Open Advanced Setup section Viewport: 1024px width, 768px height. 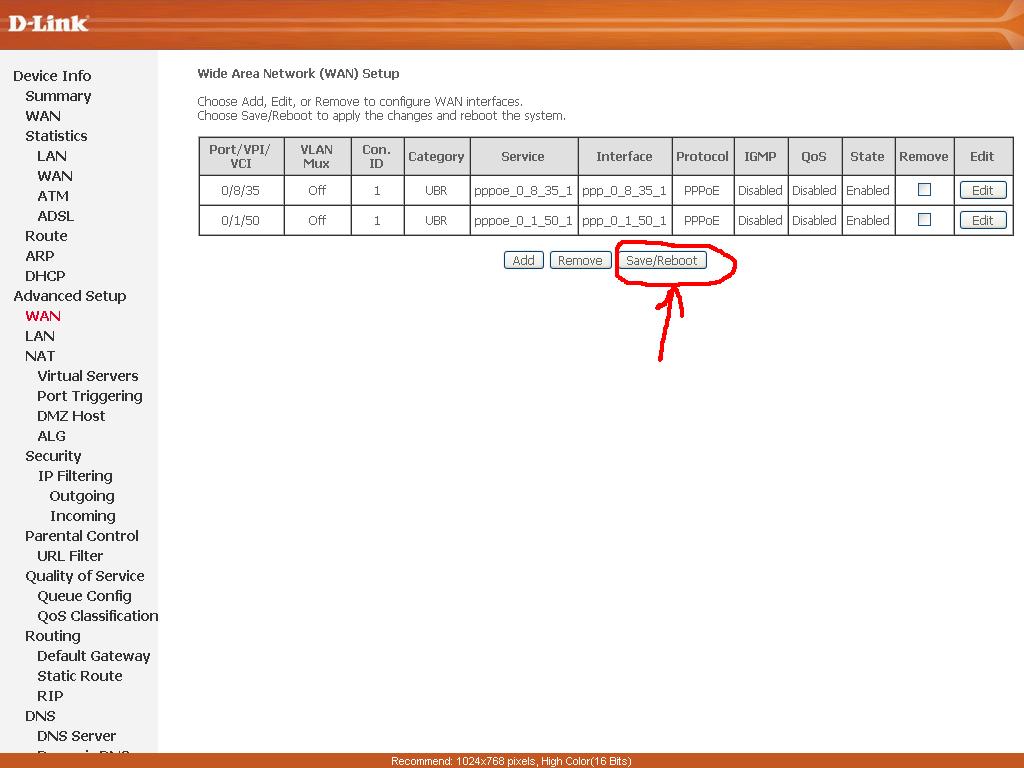click(70, 296)
